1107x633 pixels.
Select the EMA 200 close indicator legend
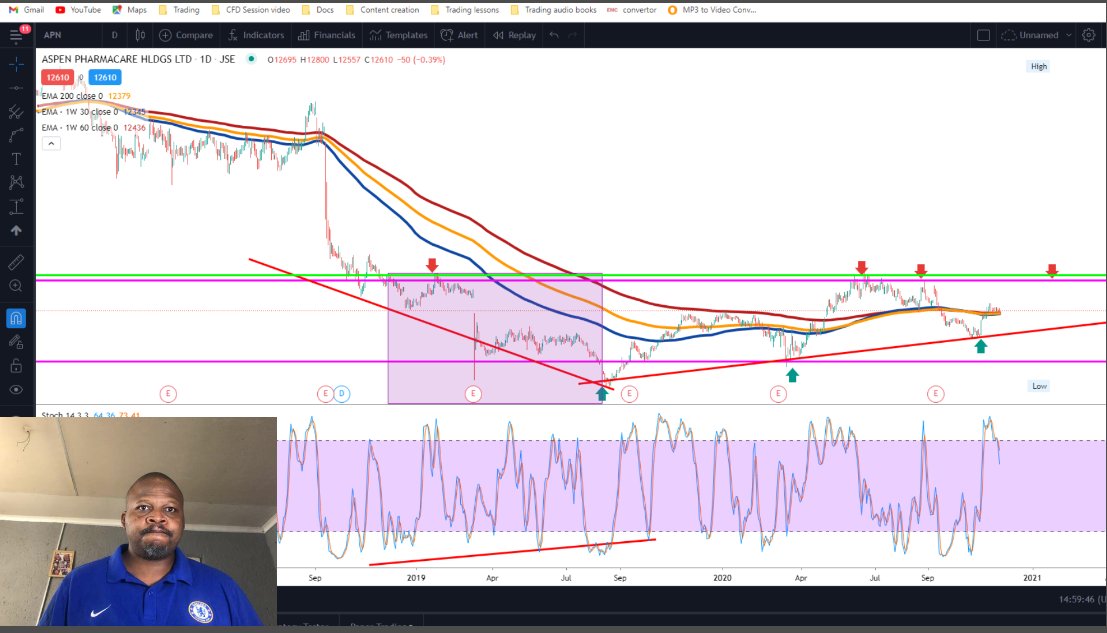[x=85, y=96]
